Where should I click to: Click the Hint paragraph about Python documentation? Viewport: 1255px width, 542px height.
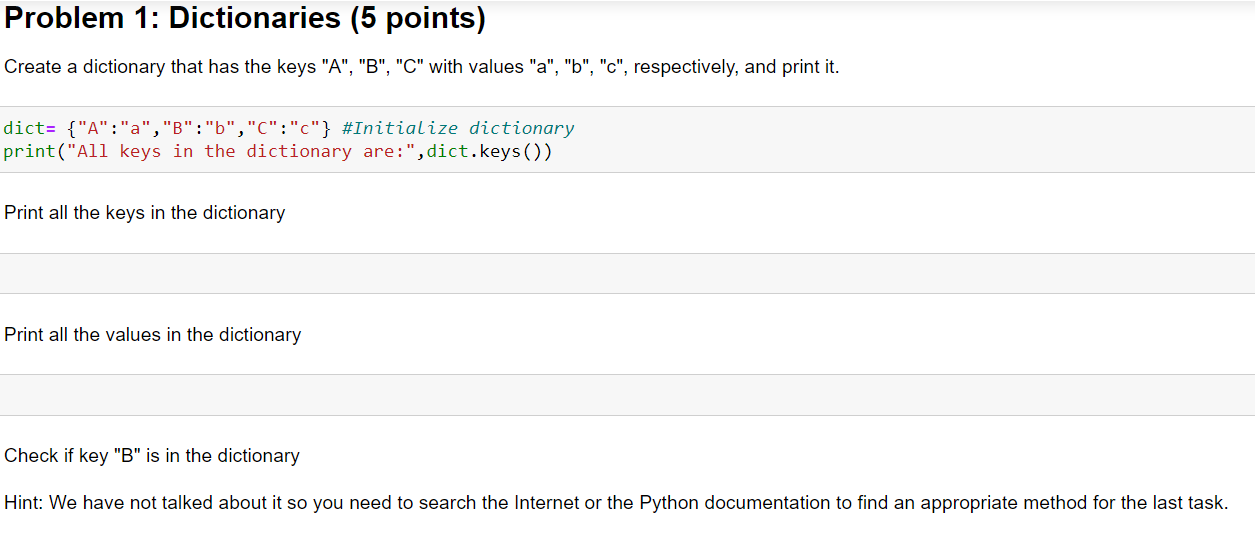(616, 503)
